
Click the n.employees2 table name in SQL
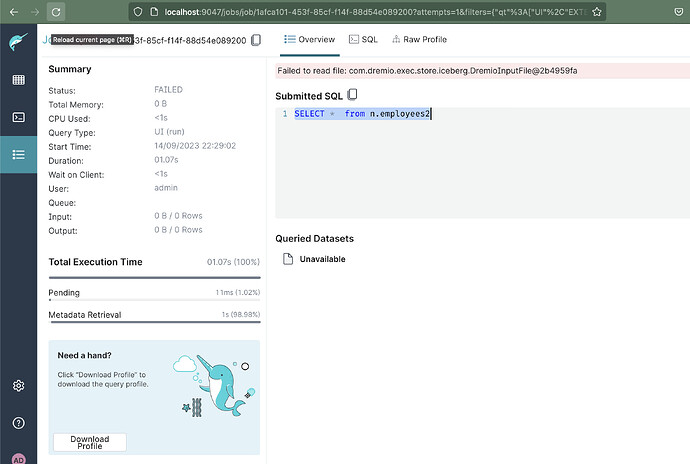(400, 114)
